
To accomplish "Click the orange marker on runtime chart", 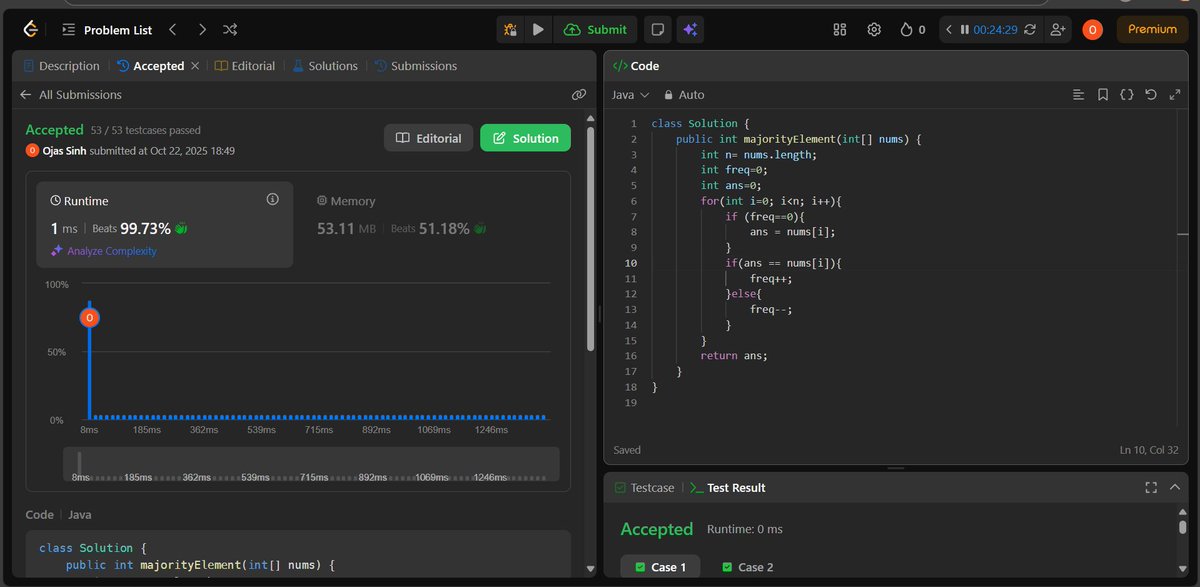I will tap(89, 318).
